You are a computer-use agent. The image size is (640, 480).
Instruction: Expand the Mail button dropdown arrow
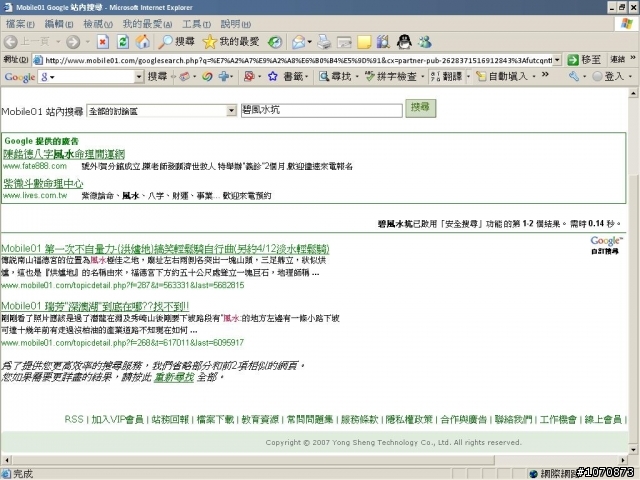(x=310, y=42)
